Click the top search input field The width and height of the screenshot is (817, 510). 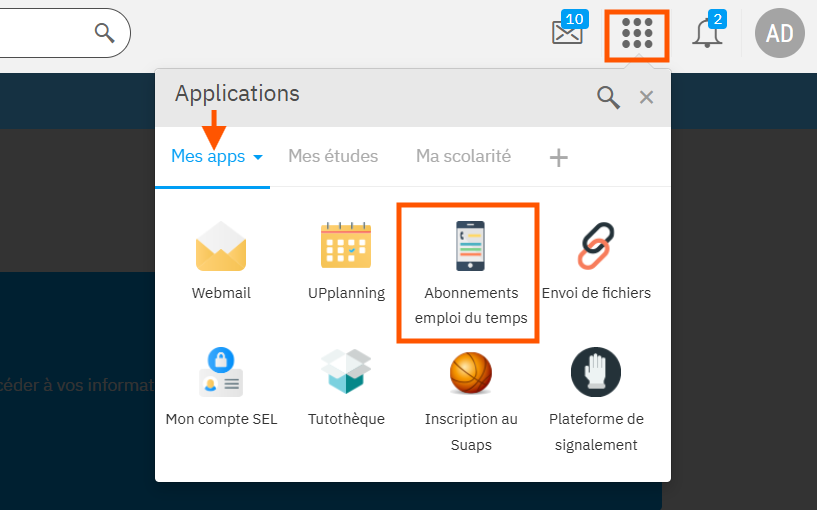point(45,33)
